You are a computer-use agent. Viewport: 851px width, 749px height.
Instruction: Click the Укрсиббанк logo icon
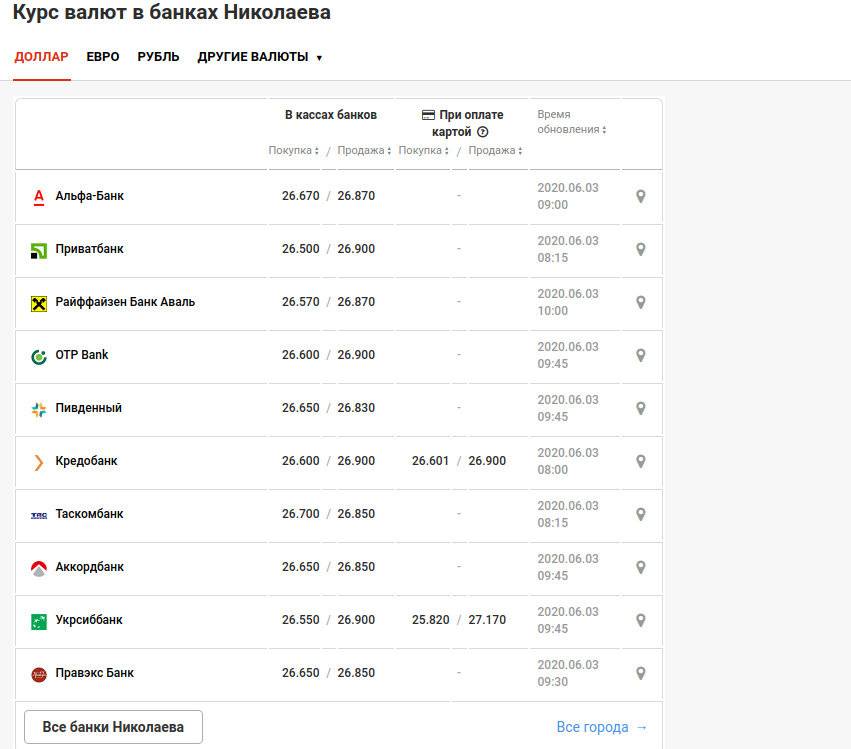pos(39,621)
